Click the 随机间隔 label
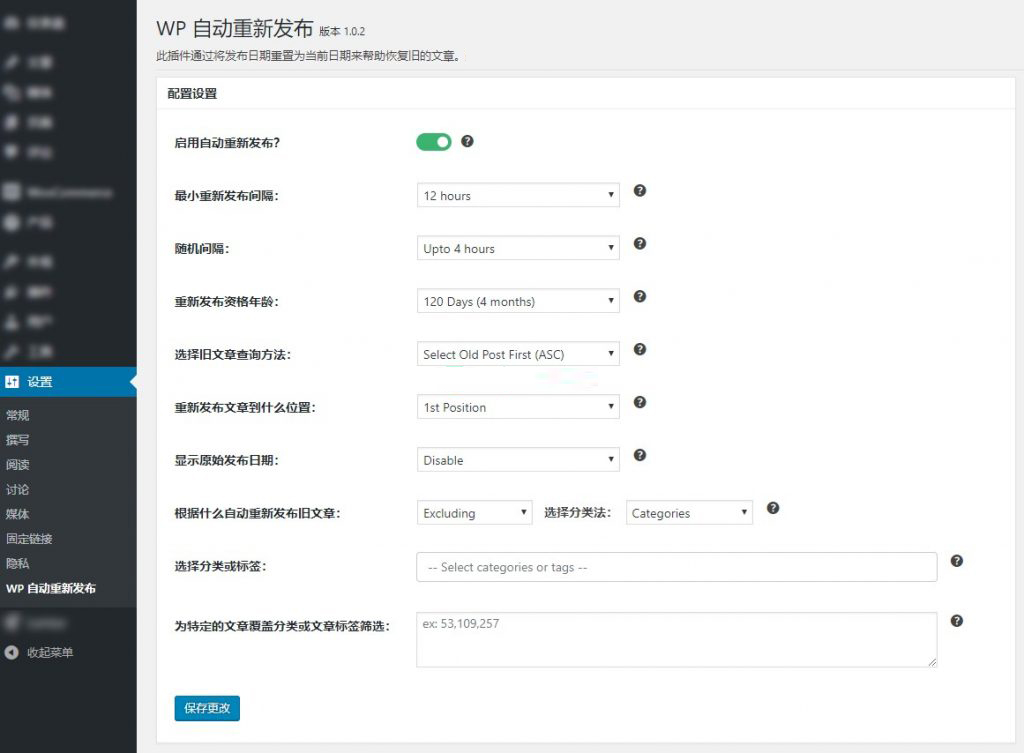This screenshot has width=1024, height=753. click(x=202, y=249)
